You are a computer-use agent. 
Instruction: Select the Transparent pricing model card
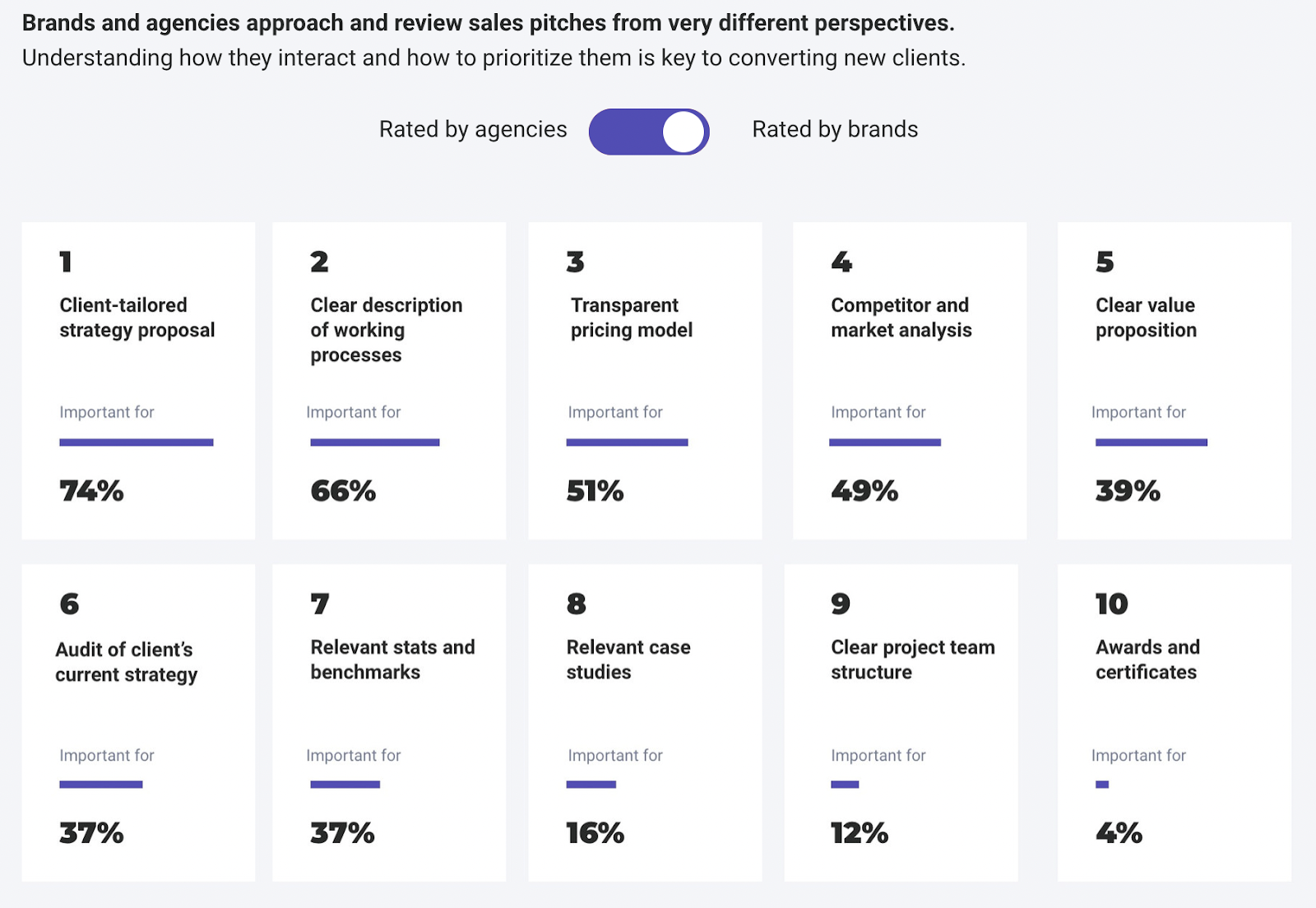645,380
